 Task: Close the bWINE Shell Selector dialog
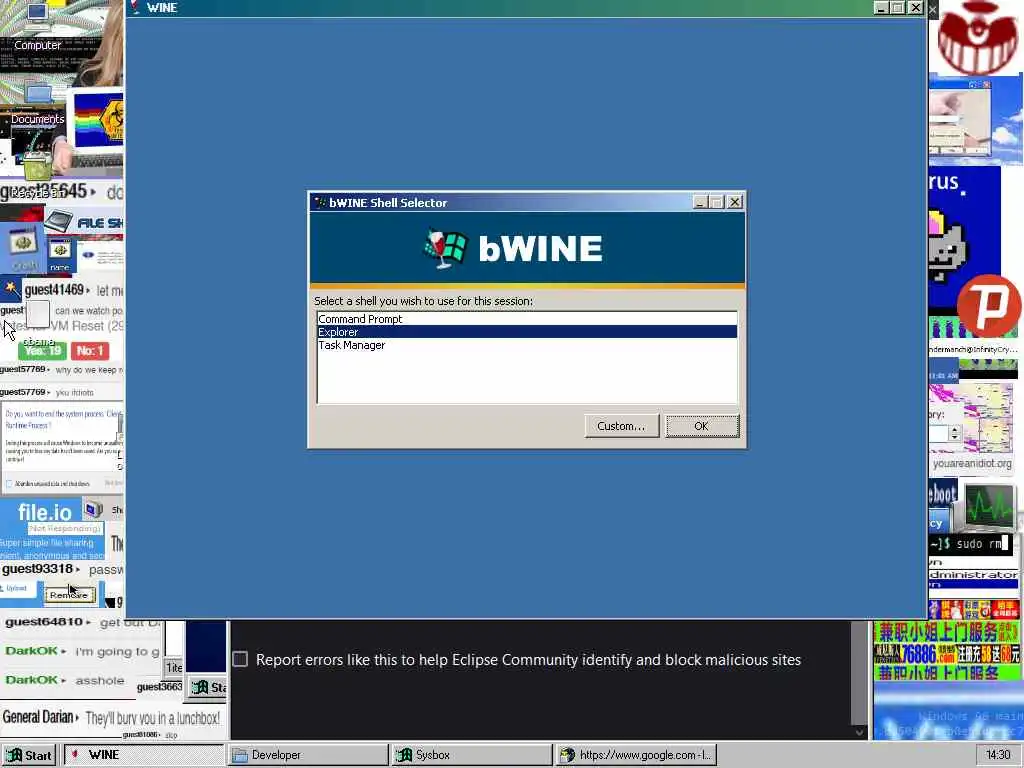(x=735, y=202)
